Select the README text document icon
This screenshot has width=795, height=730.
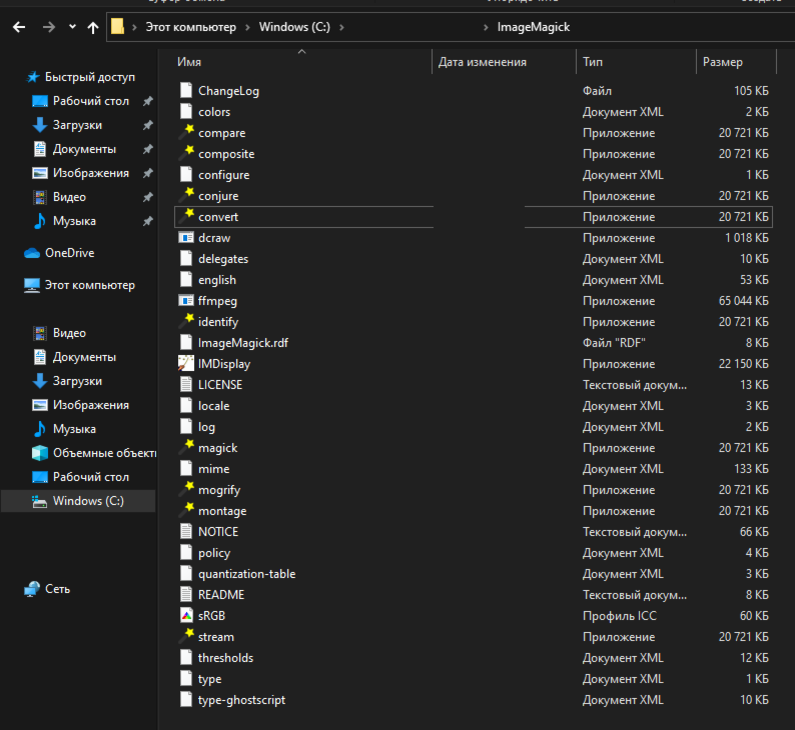(186, 594)
